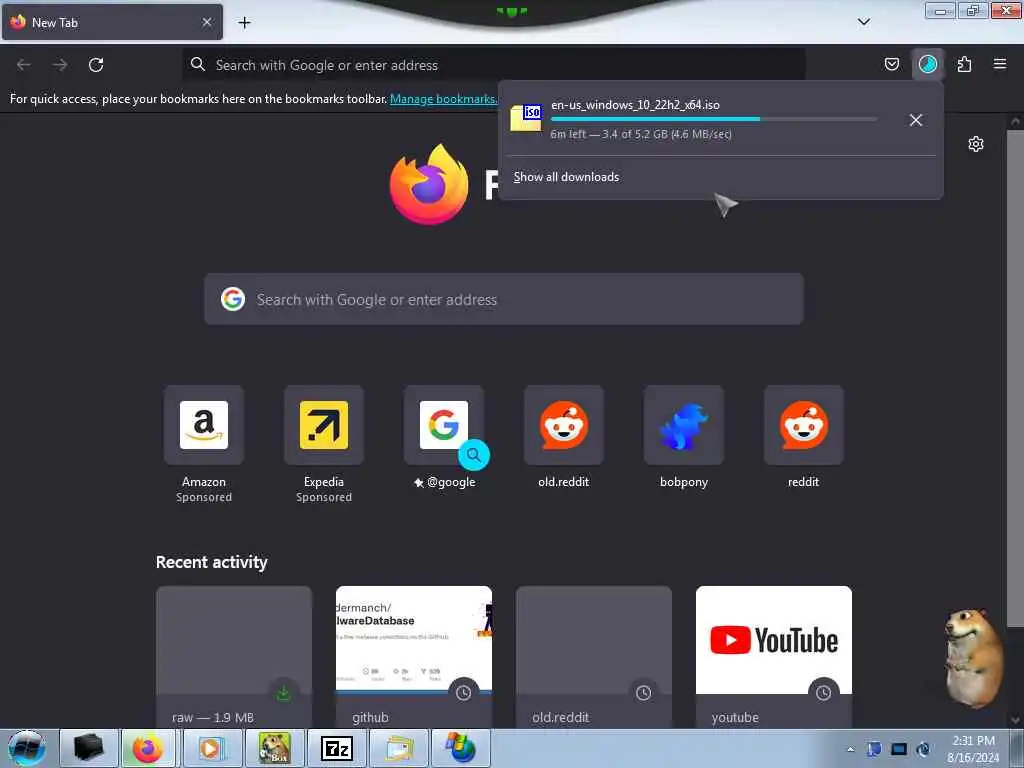1024x768 pixels.
Task: Open personalize new tab gear icon
Action: 976,144
